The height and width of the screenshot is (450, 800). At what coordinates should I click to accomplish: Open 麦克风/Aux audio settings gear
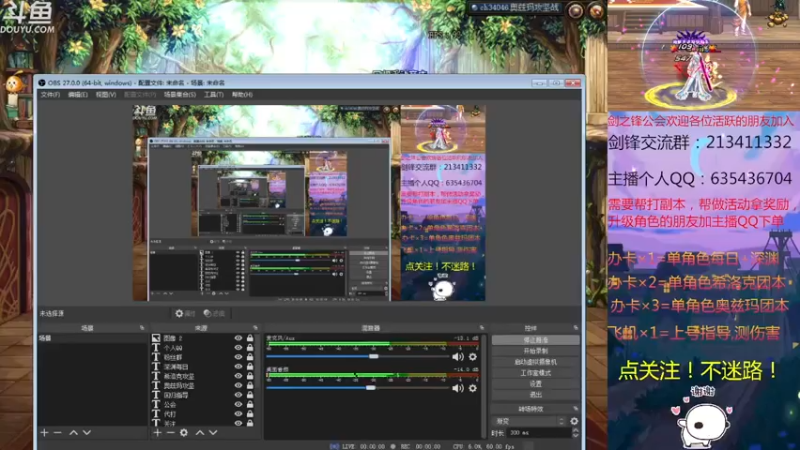click(473, 357)
